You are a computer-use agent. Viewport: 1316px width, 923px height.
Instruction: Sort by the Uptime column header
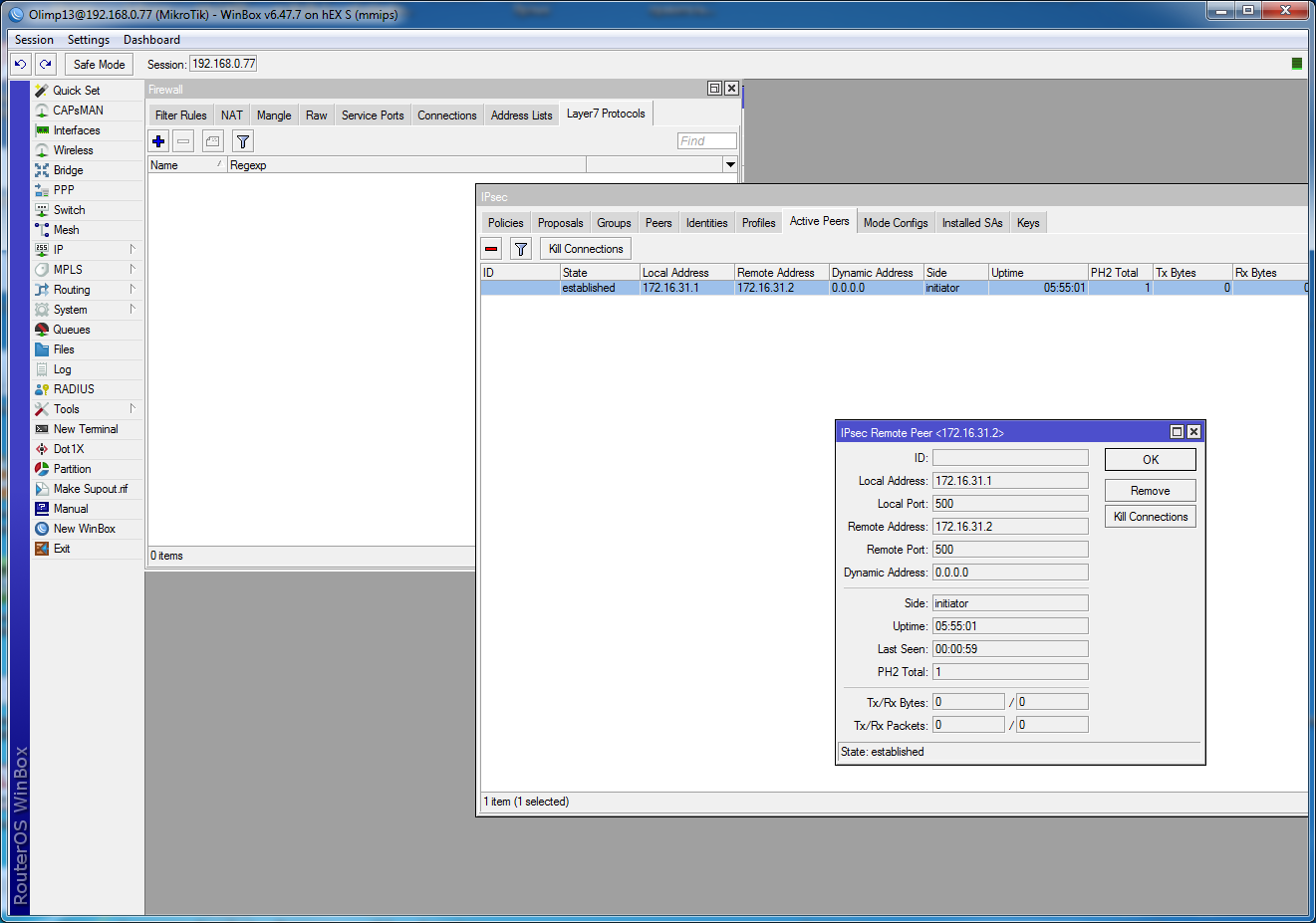tap(1038, 273)
